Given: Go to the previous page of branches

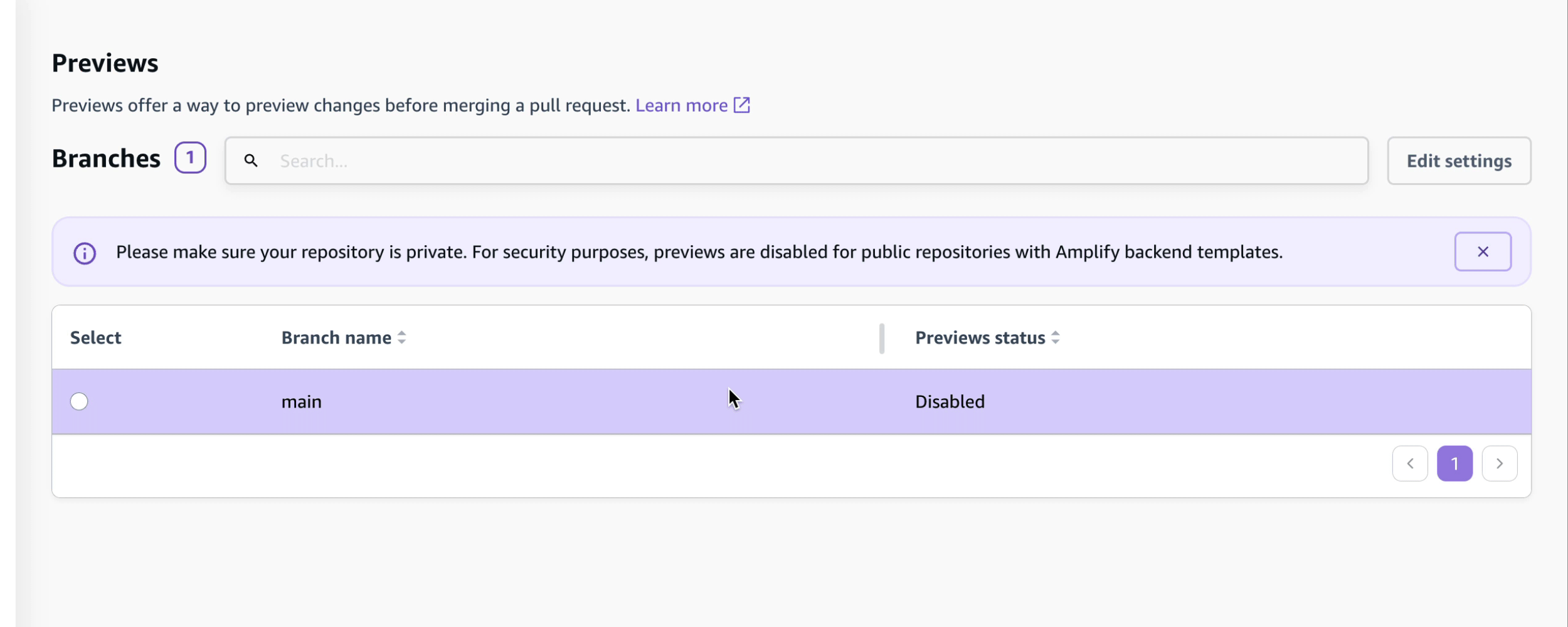Looking at the screenshot, I should click(1410, 464).
